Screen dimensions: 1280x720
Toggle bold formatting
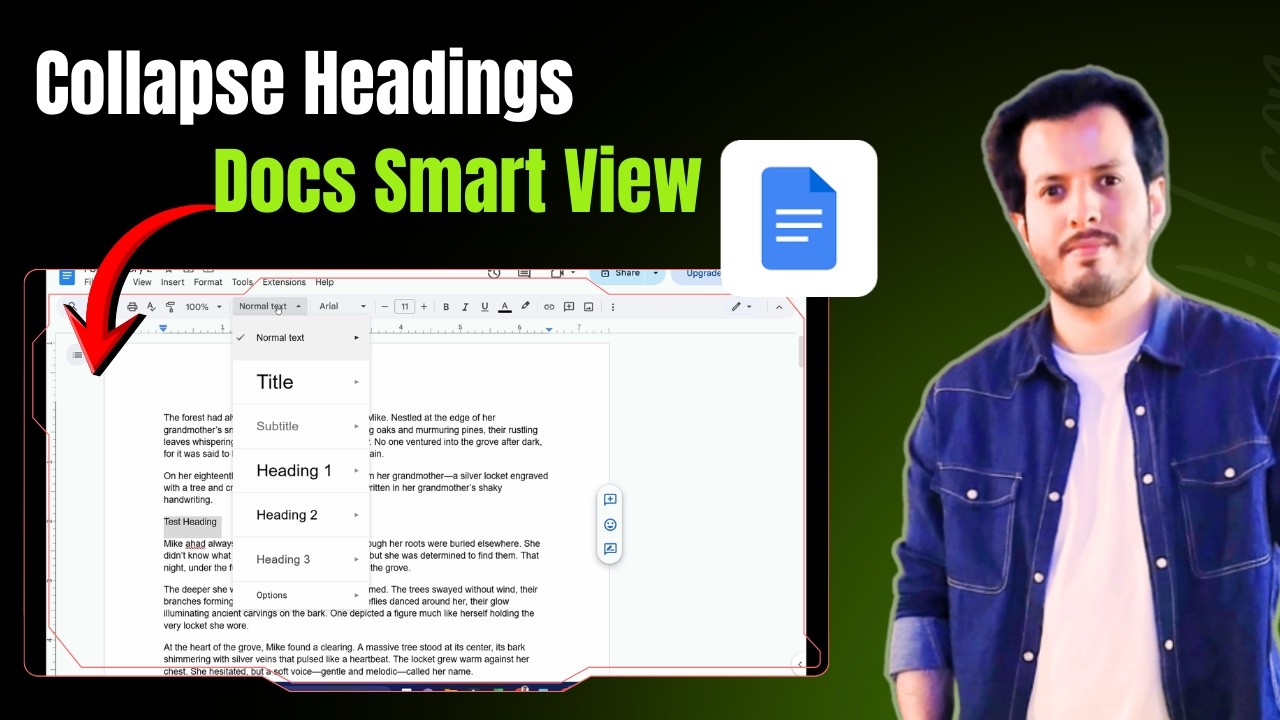[x=446, y=307]
